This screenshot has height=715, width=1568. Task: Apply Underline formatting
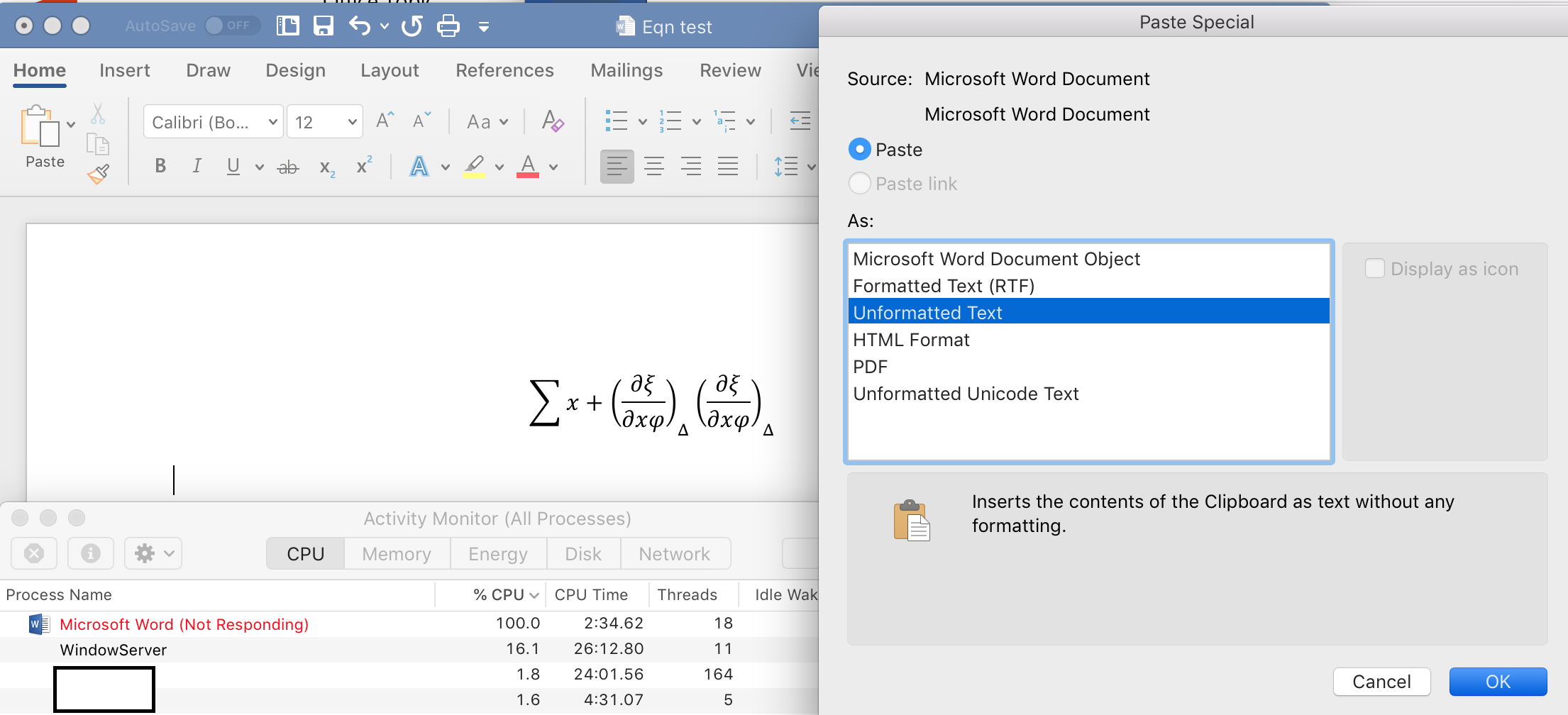click(233, 166)
